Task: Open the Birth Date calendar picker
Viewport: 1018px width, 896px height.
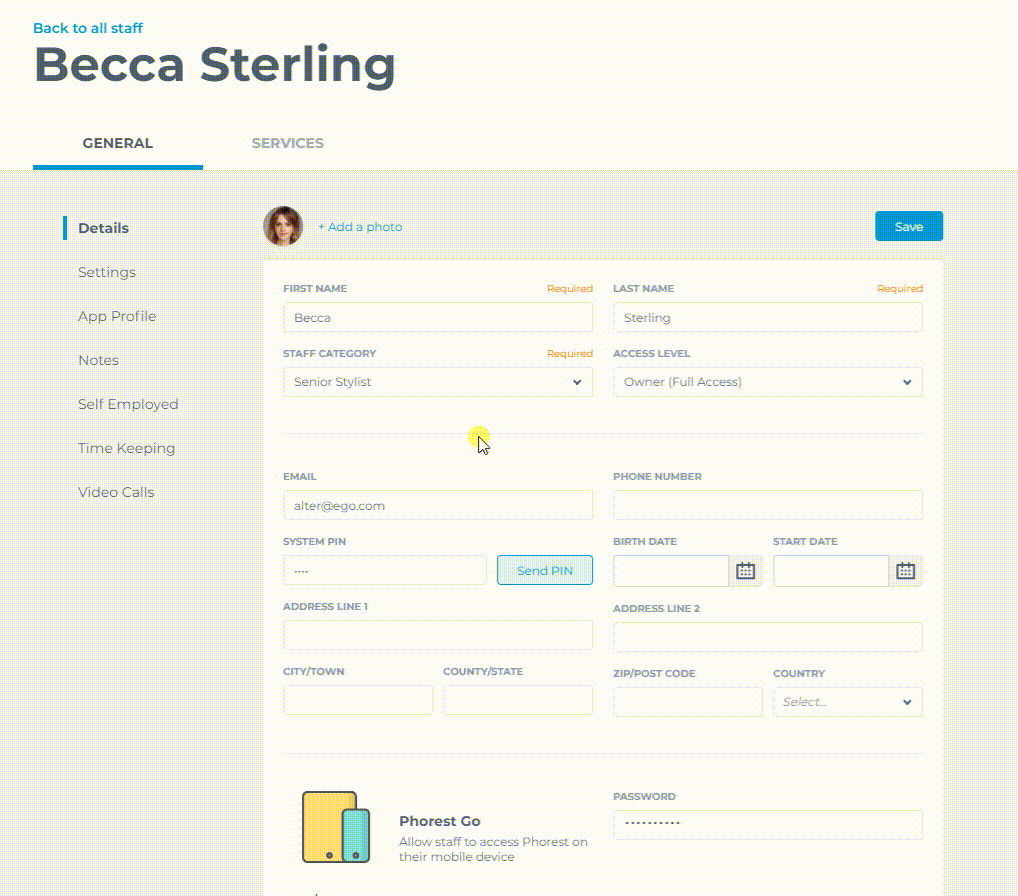Action: tap(745, 571)
